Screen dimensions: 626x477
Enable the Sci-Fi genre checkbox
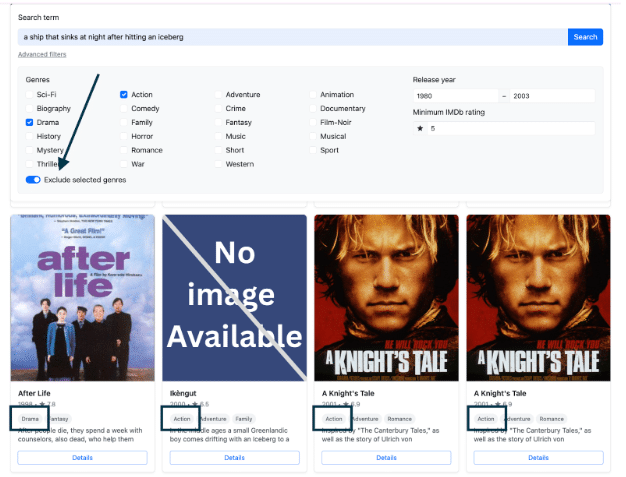(30, 95)
